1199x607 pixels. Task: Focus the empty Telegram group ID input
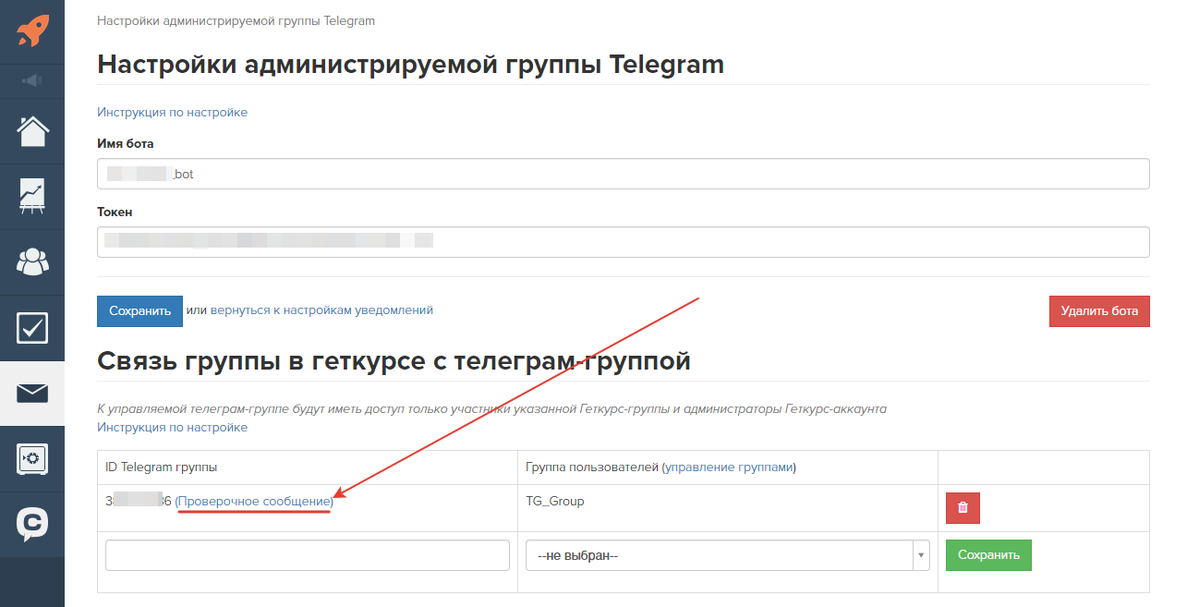pos(307,555)
